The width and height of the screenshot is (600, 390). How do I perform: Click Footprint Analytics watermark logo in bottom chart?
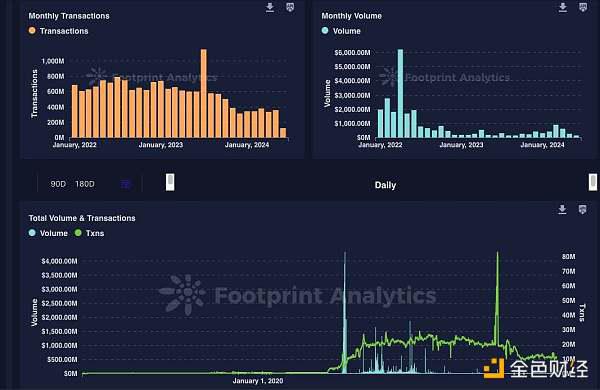pos(183,294)
